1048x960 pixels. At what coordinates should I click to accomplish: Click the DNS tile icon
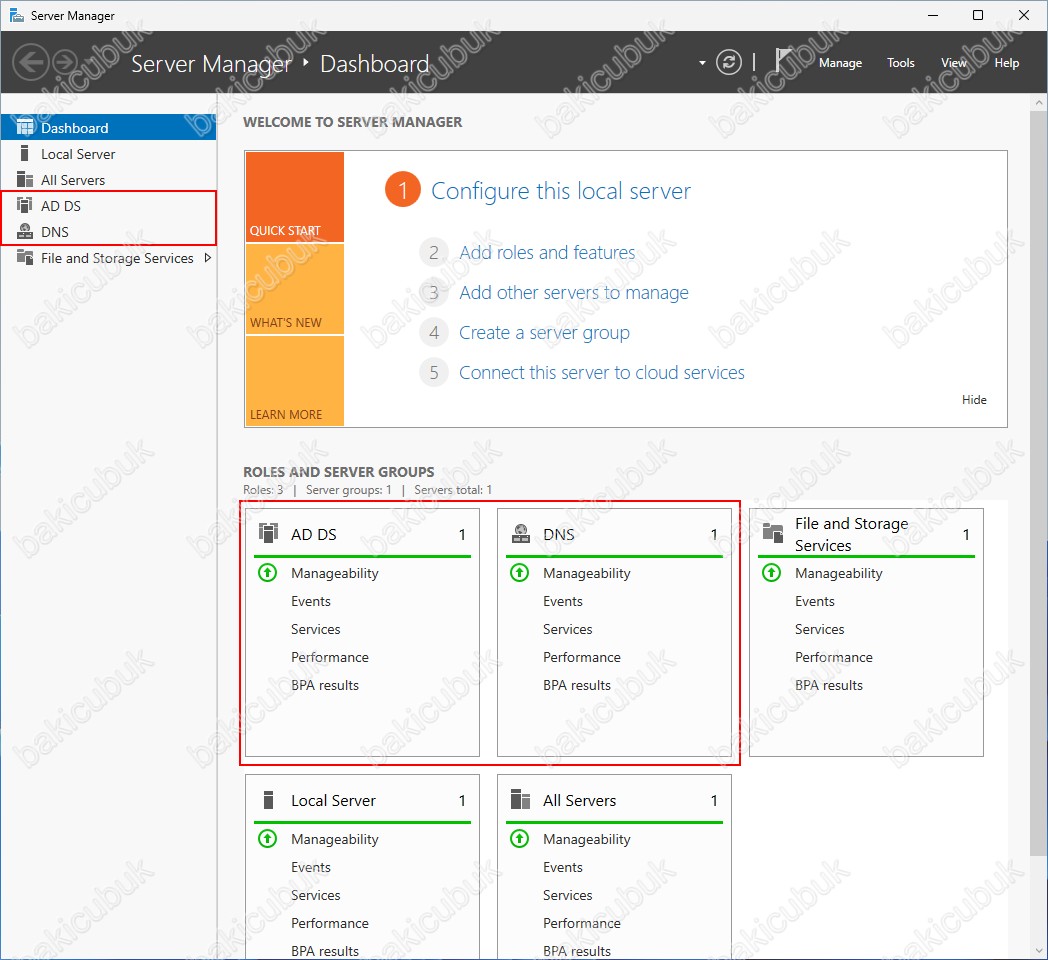[x=521, y=533]
